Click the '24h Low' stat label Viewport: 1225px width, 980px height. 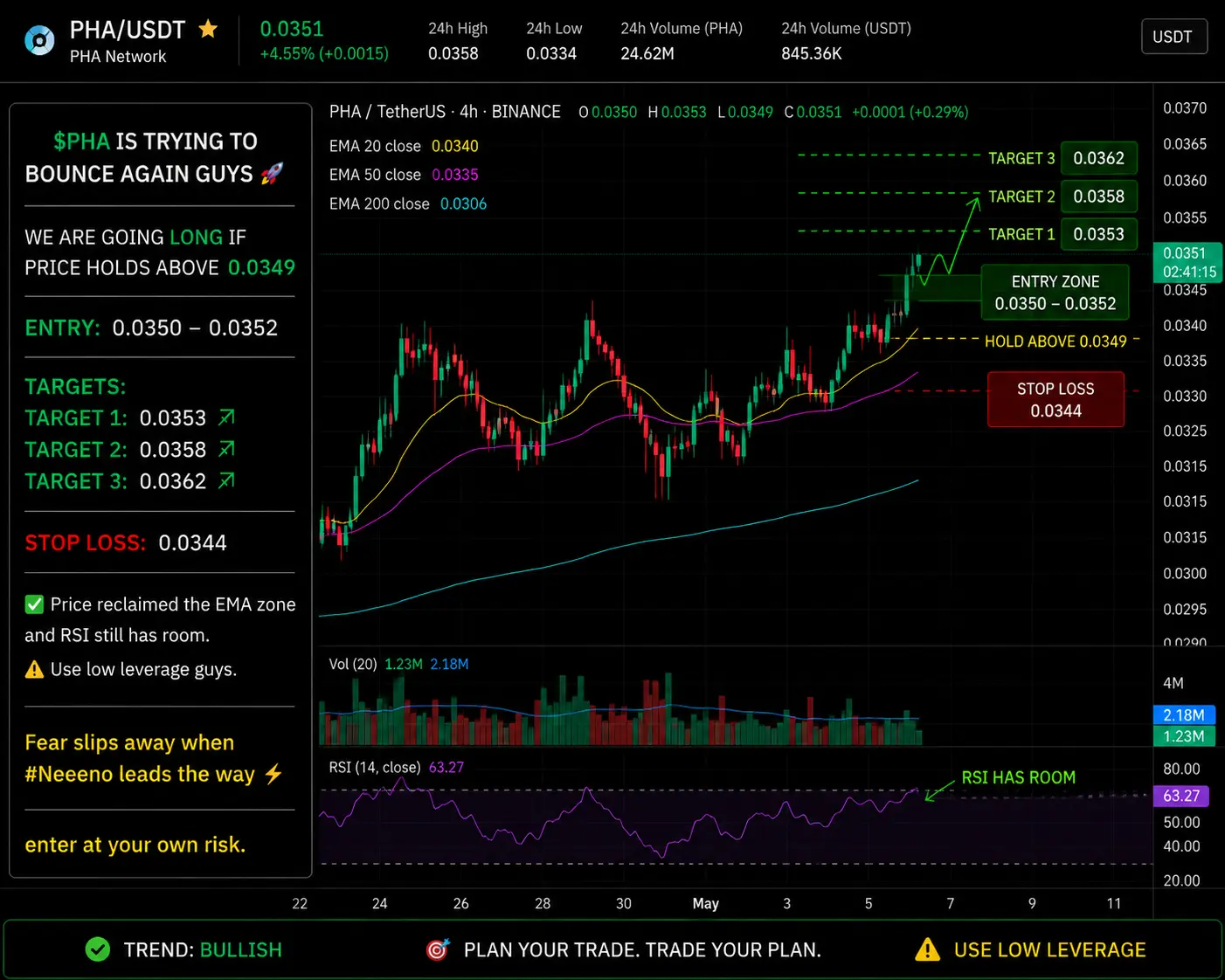pyautogui.click(x=554, y=28)
